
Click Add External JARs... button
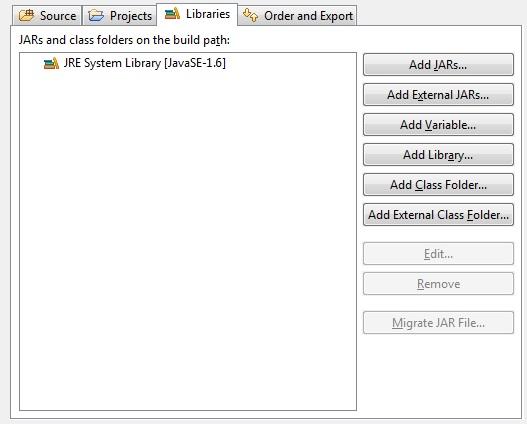pyautogui.click(x=438, y=94)
